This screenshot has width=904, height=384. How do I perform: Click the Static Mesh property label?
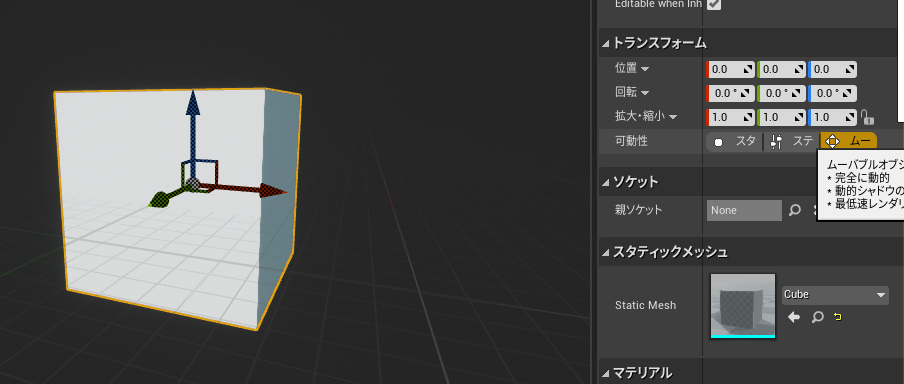point(646,305)
